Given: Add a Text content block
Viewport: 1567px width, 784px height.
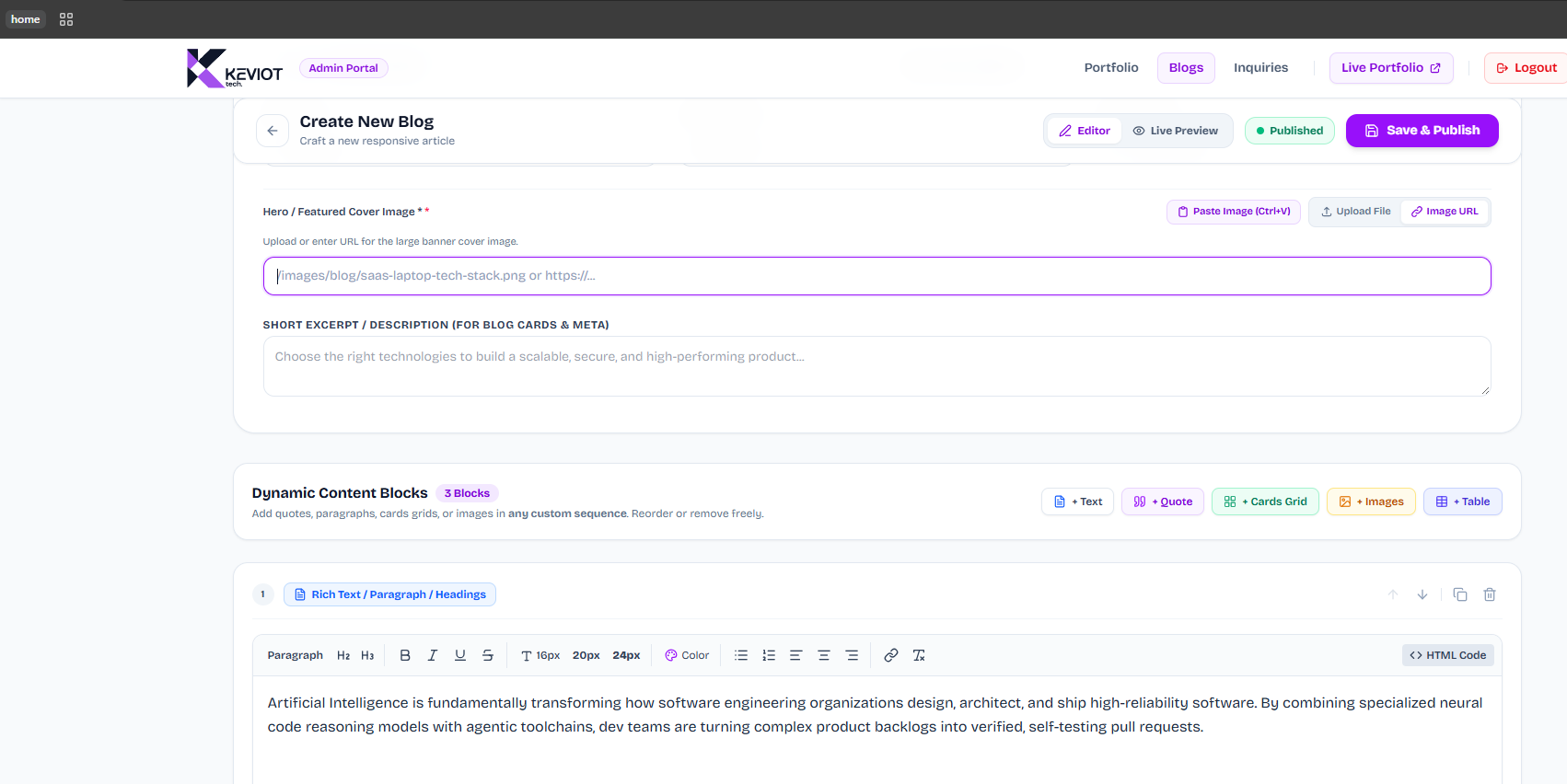Looking at the screenshot, I should (x=1078, y=502).
